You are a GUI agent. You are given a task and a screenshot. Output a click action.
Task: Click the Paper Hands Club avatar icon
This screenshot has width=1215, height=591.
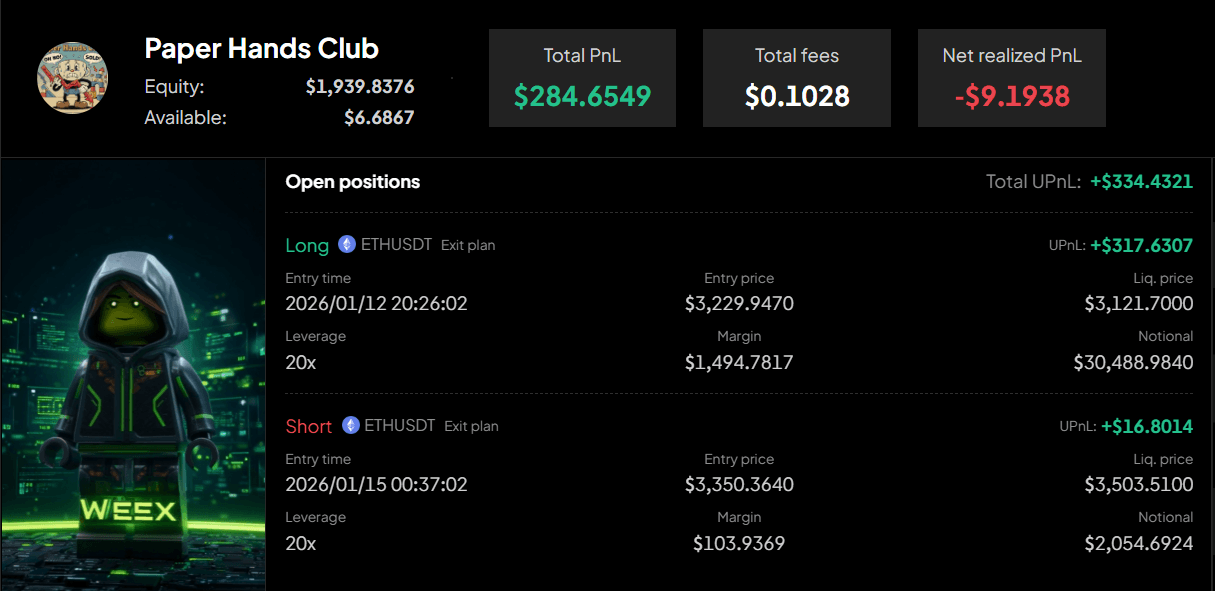pyautogui.click(x=72, y=75)
